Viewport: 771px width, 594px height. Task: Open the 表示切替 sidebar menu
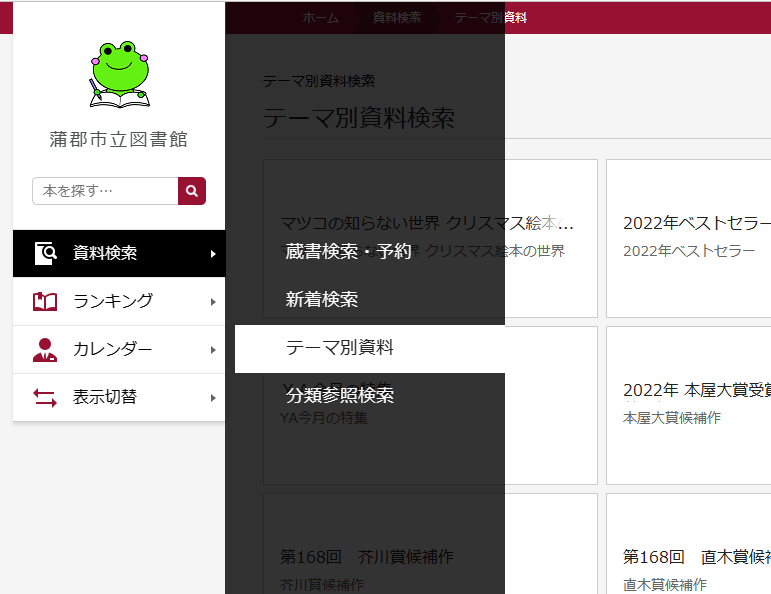[119, 397]
